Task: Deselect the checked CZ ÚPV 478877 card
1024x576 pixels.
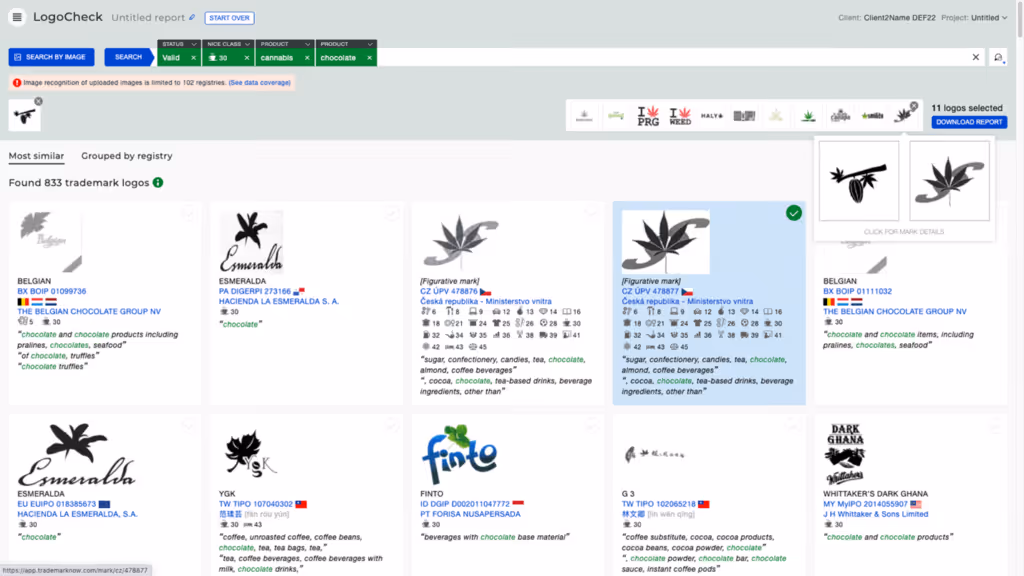Action: click(x=793, y=213)
